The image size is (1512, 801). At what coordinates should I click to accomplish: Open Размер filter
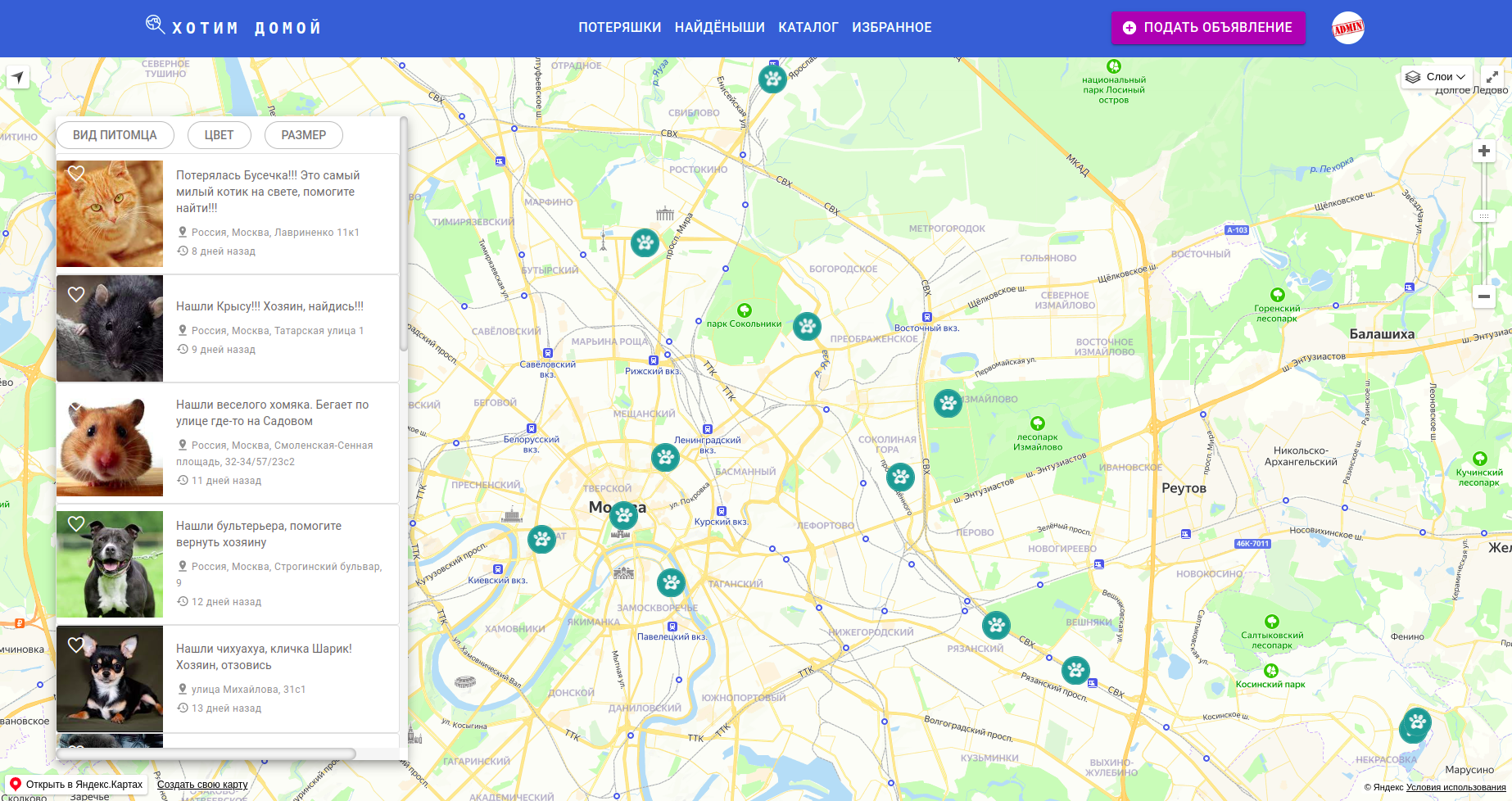click(x=304, y=135)
